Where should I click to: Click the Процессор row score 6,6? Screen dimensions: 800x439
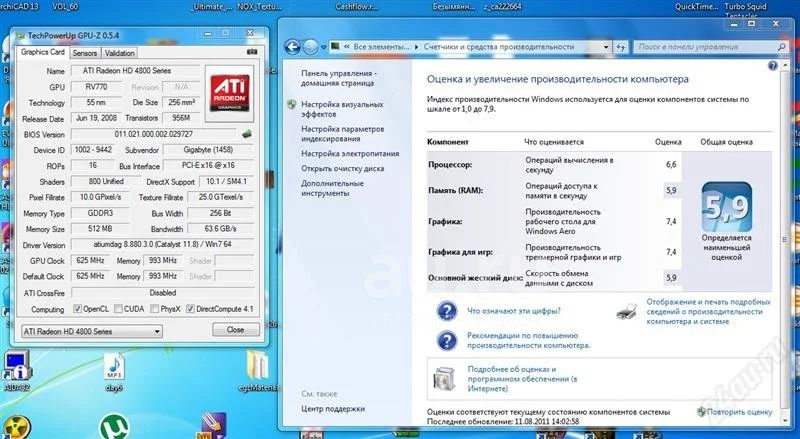671,164
